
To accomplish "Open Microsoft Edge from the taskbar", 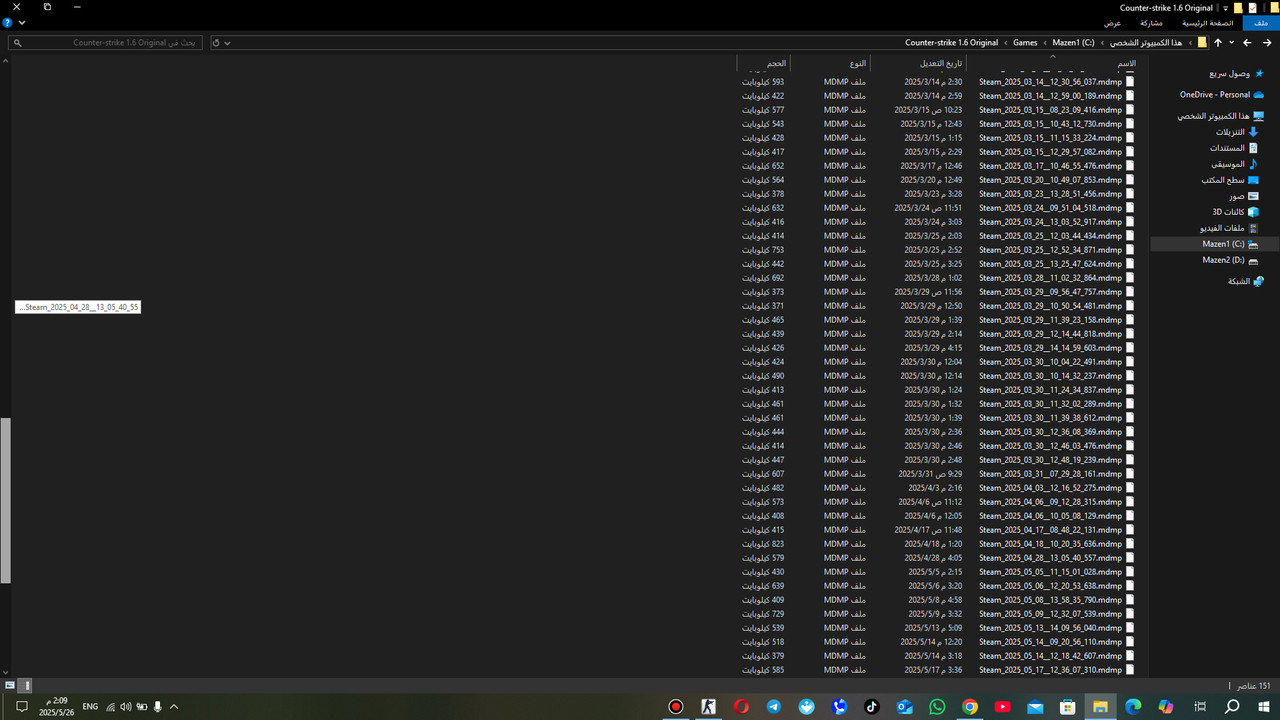I will (x=1133, y=706).
